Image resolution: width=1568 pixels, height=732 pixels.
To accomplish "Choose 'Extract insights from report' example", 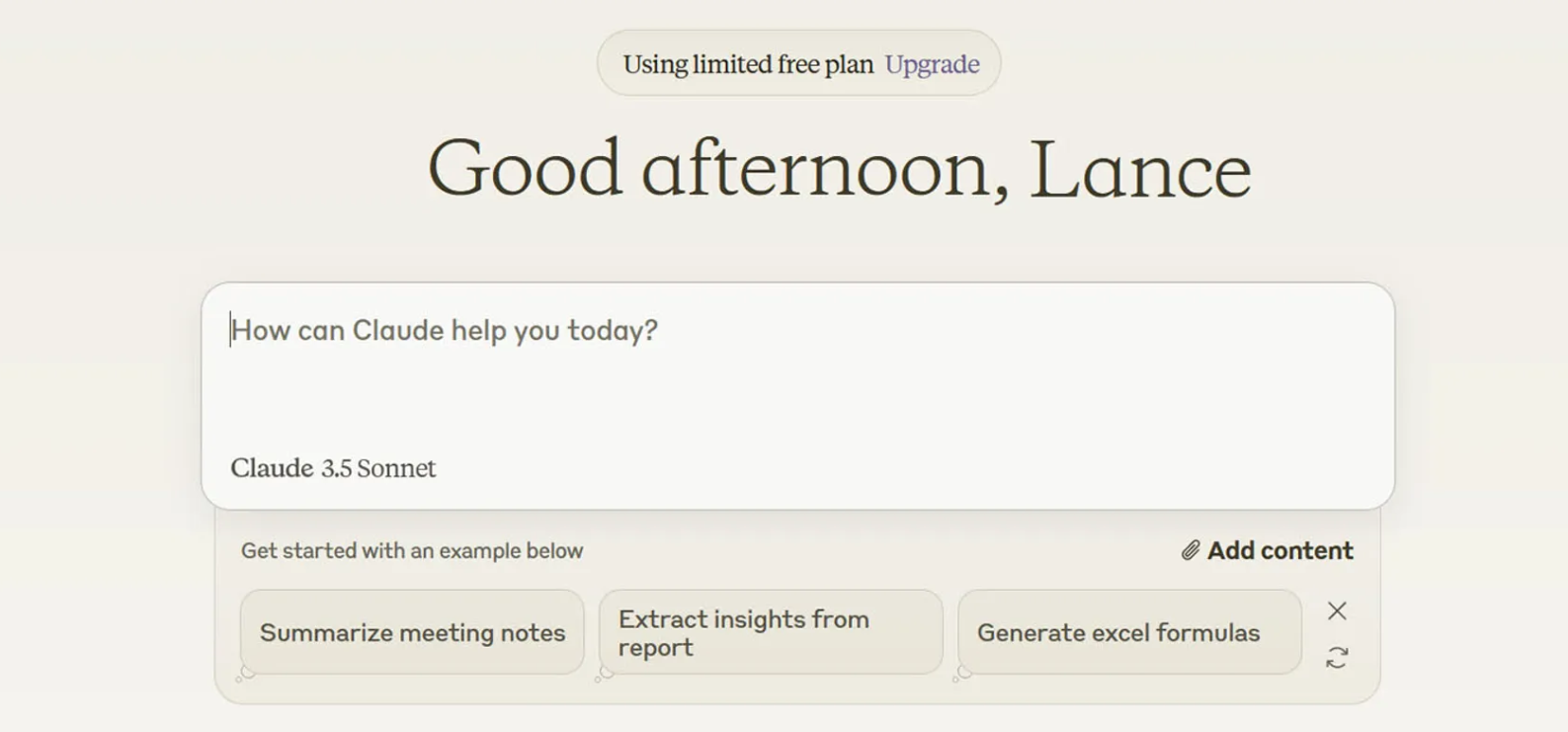I will click(771, 632).
